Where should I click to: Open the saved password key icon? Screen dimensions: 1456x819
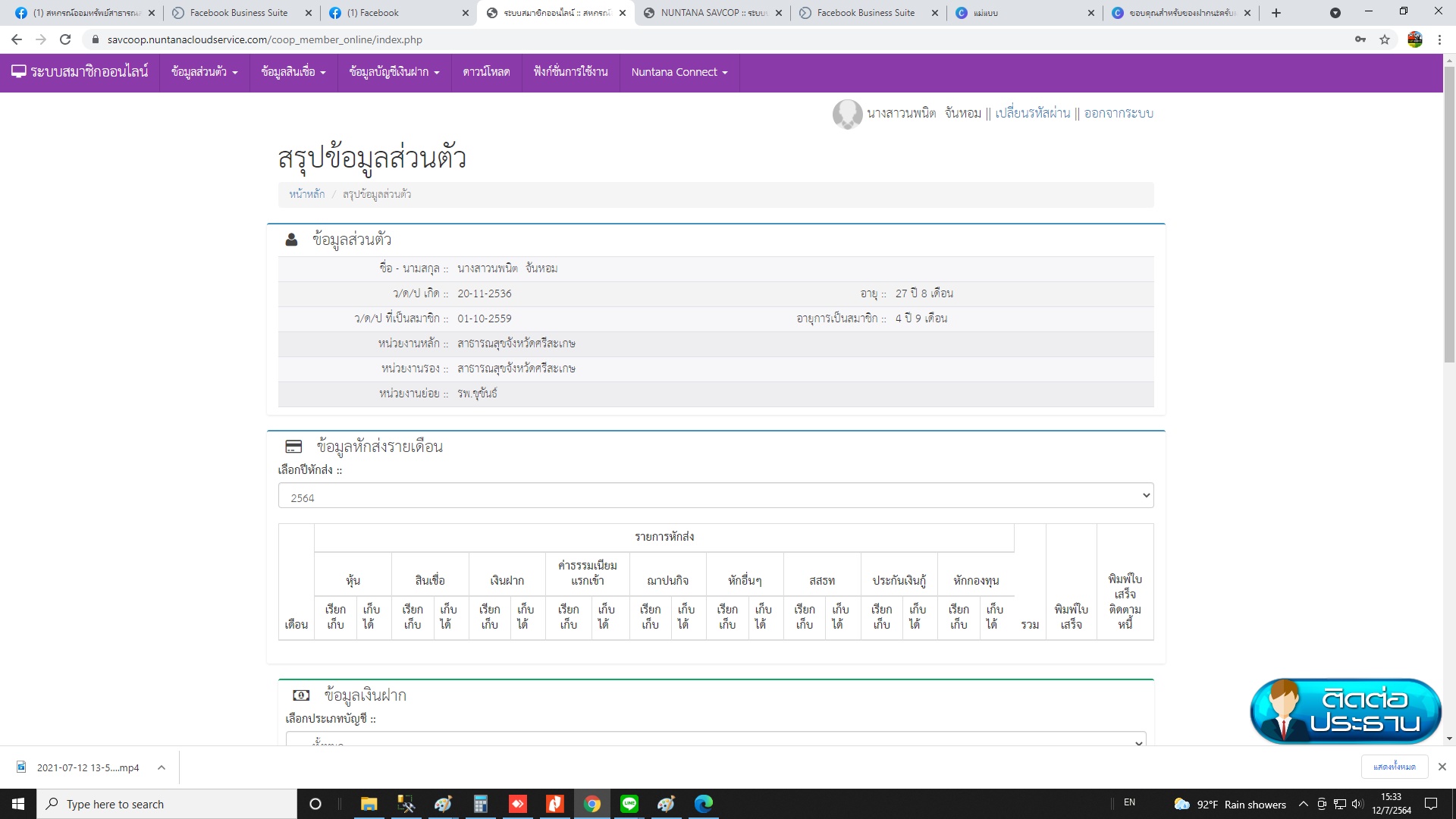point(1360,39)
